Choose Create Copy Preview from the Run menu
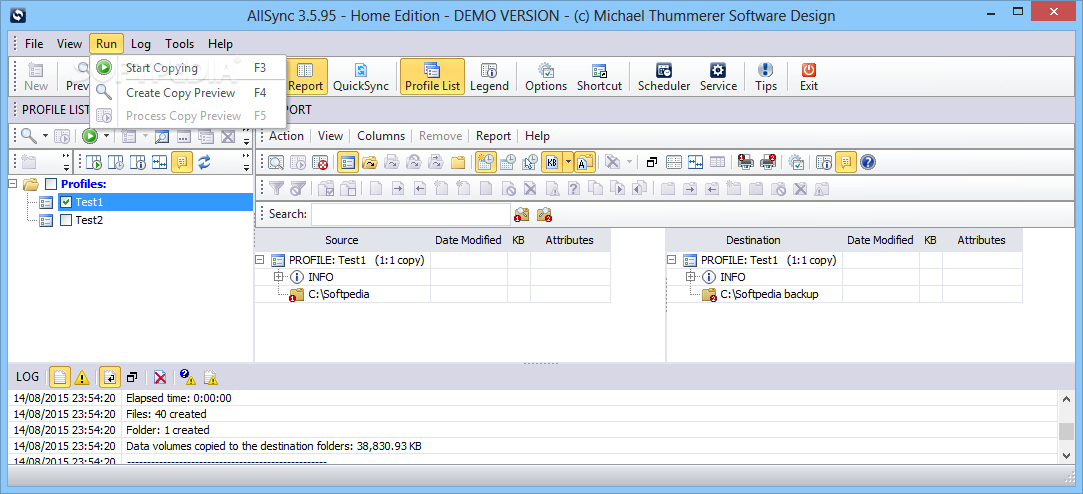The width and height of the screenshot is (1083, 494). point(189,93)
